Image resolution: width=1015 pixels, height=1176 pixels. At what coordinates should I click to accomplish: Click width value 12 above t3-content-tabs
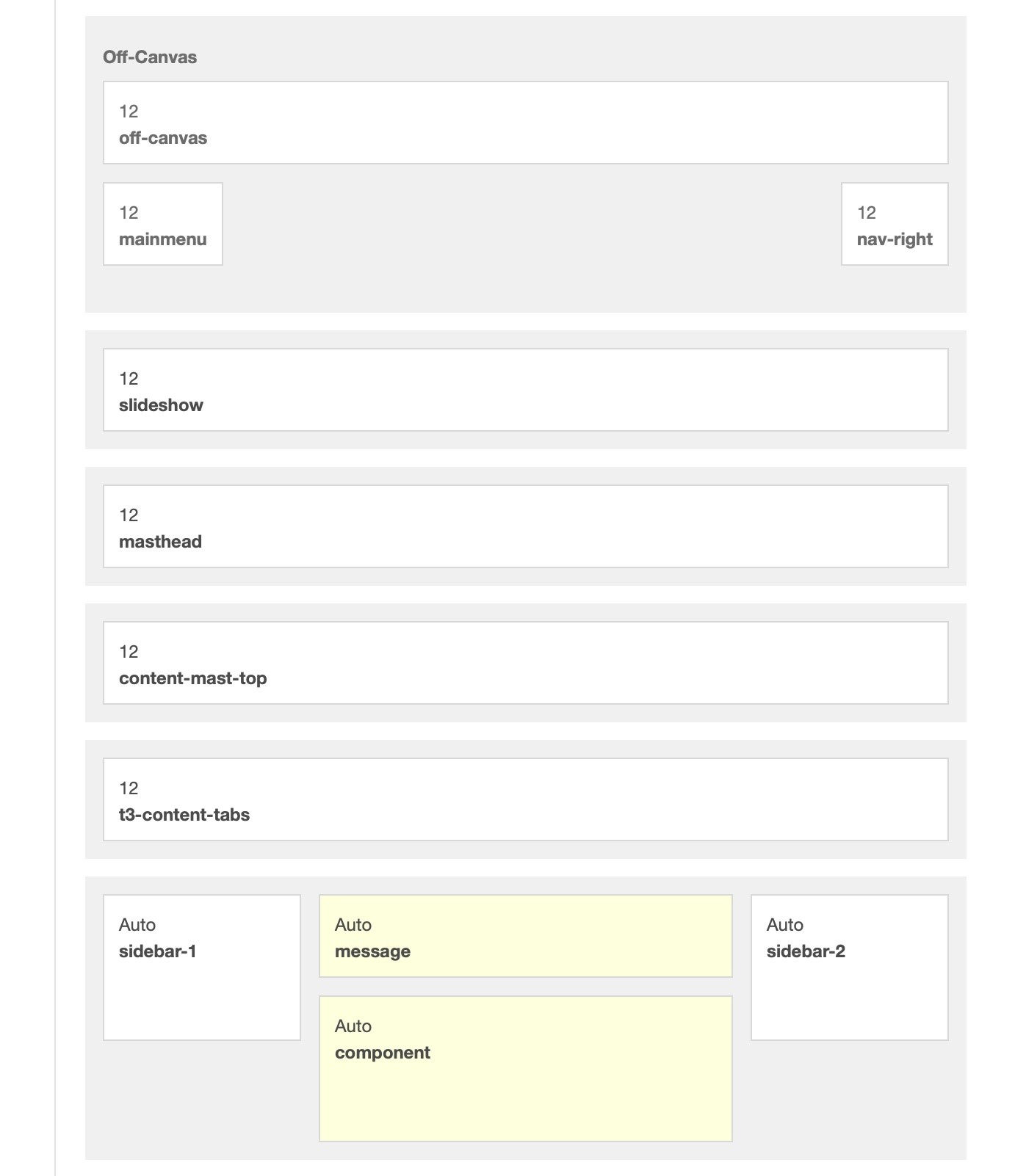click(x=129, y=788)
